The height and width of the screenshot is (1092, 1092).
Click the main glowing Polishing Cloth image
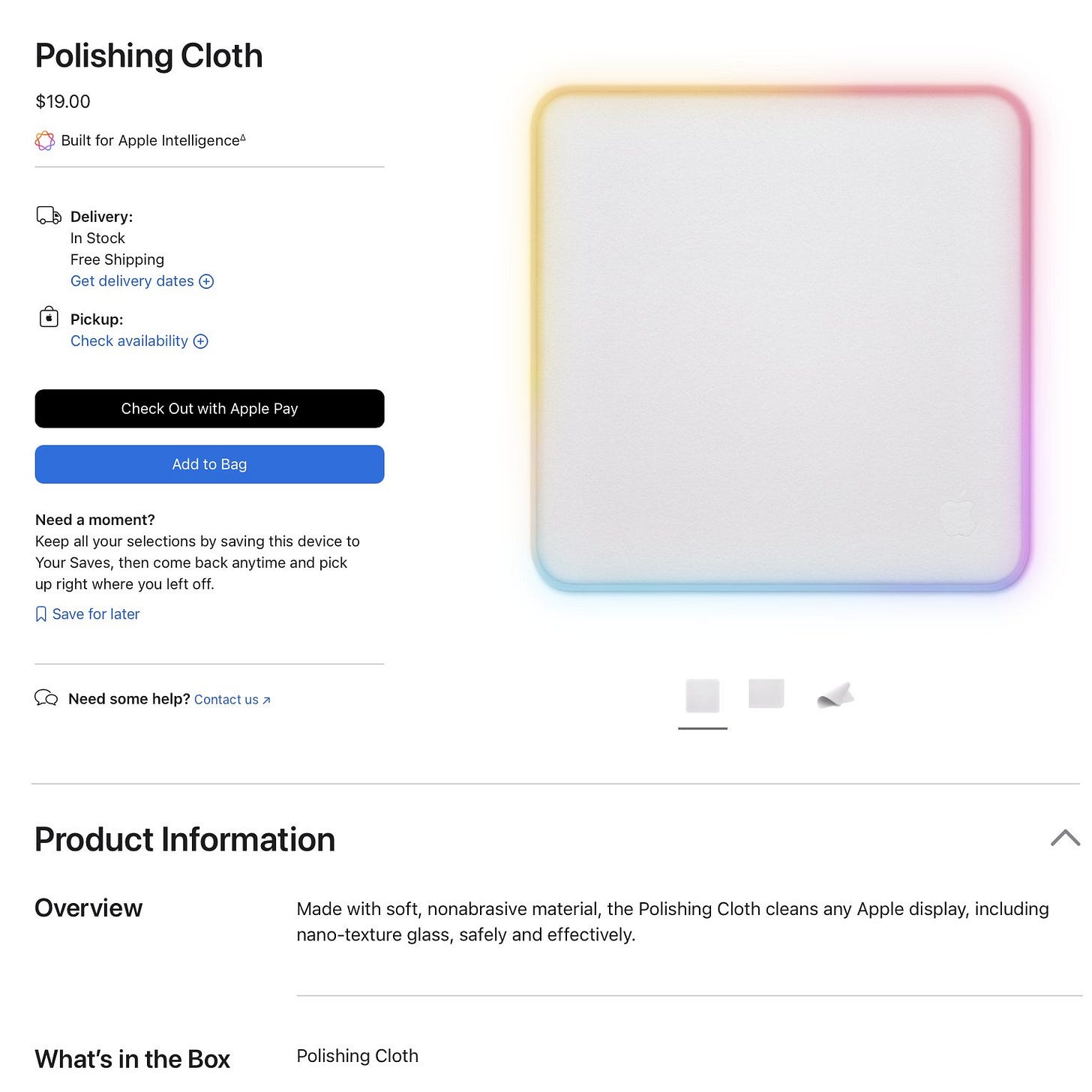tap(780, 339)
